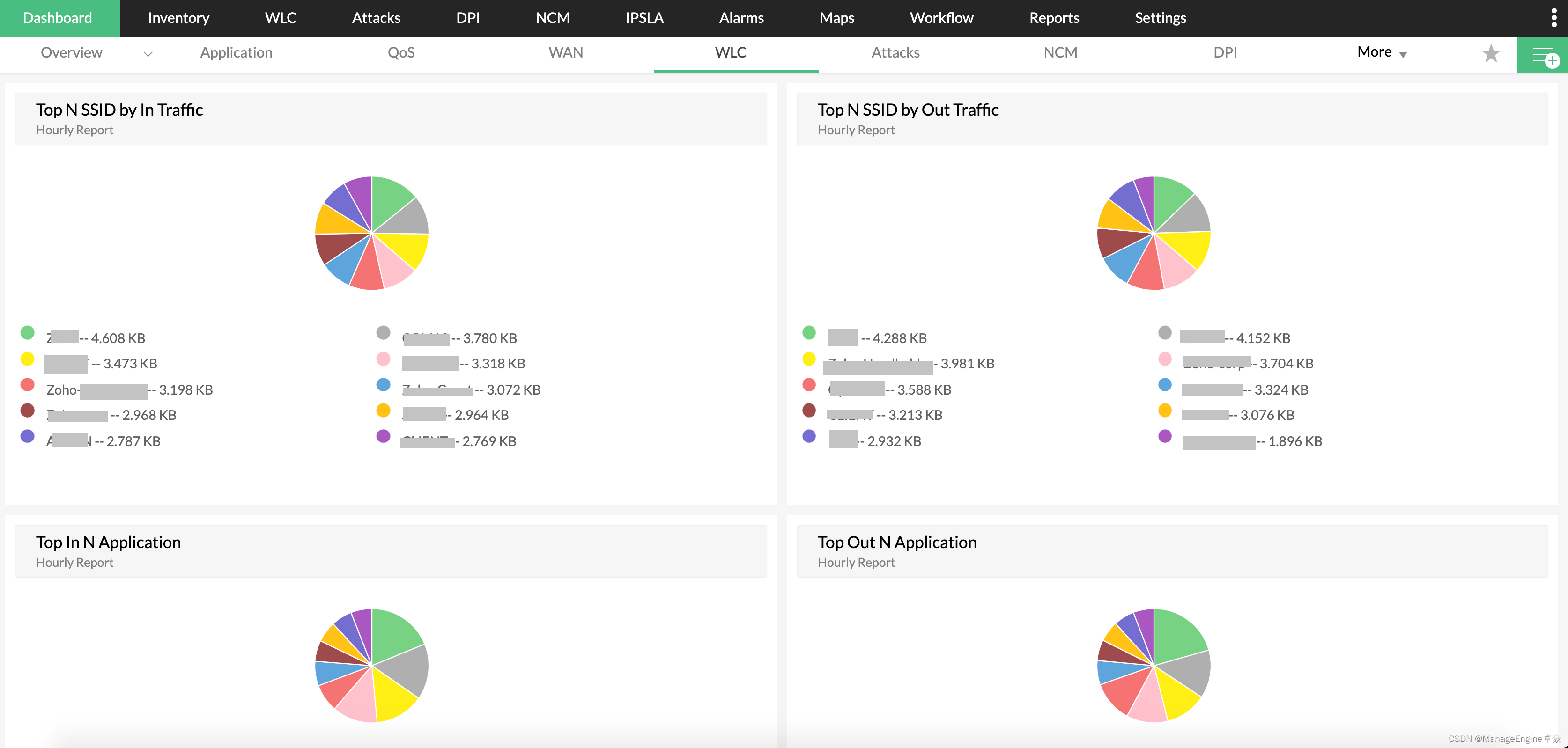Open Settings from the top bar
1568x748 pixels.
1160,18
